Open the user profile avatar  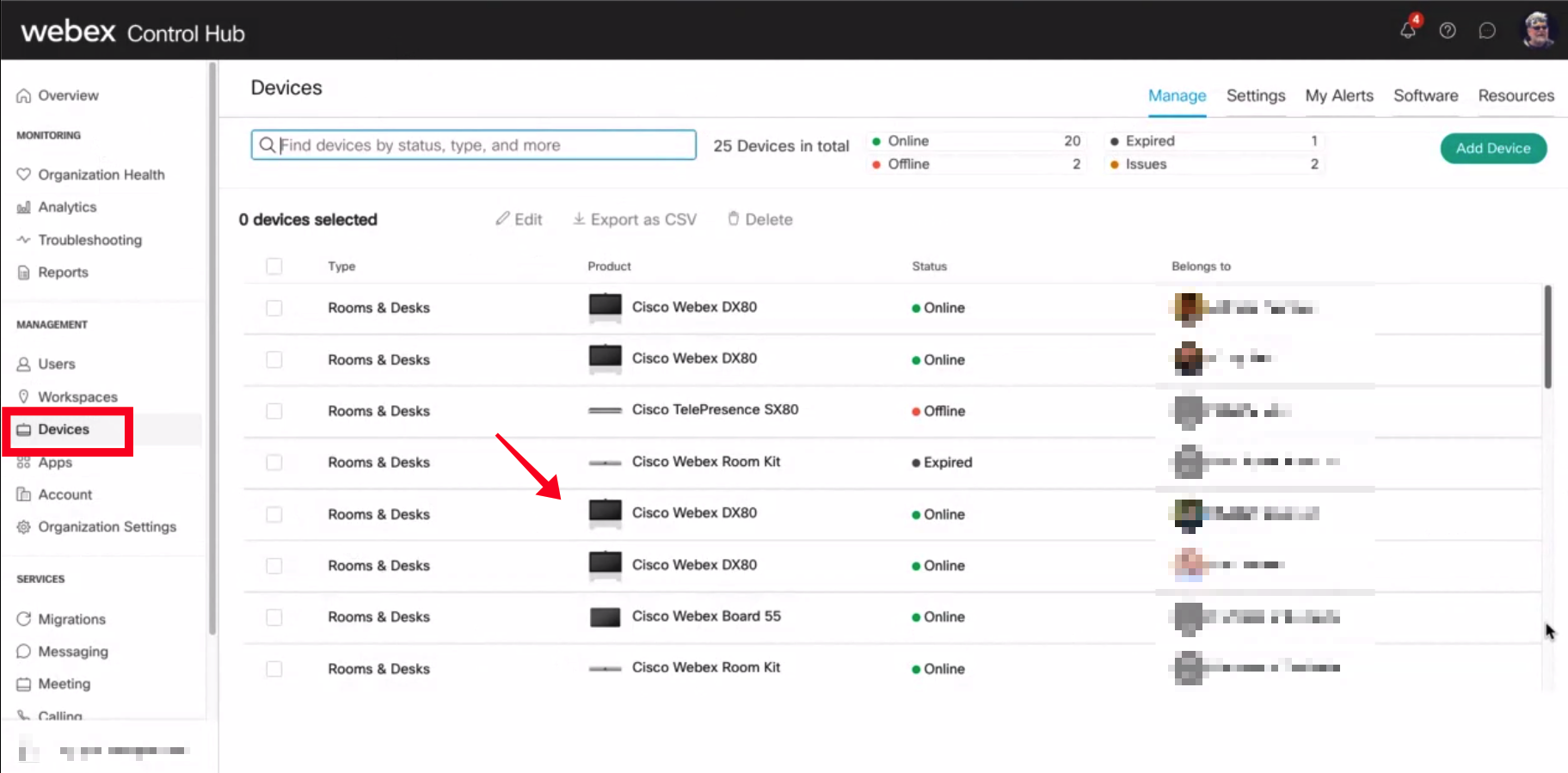[1538, 30]
